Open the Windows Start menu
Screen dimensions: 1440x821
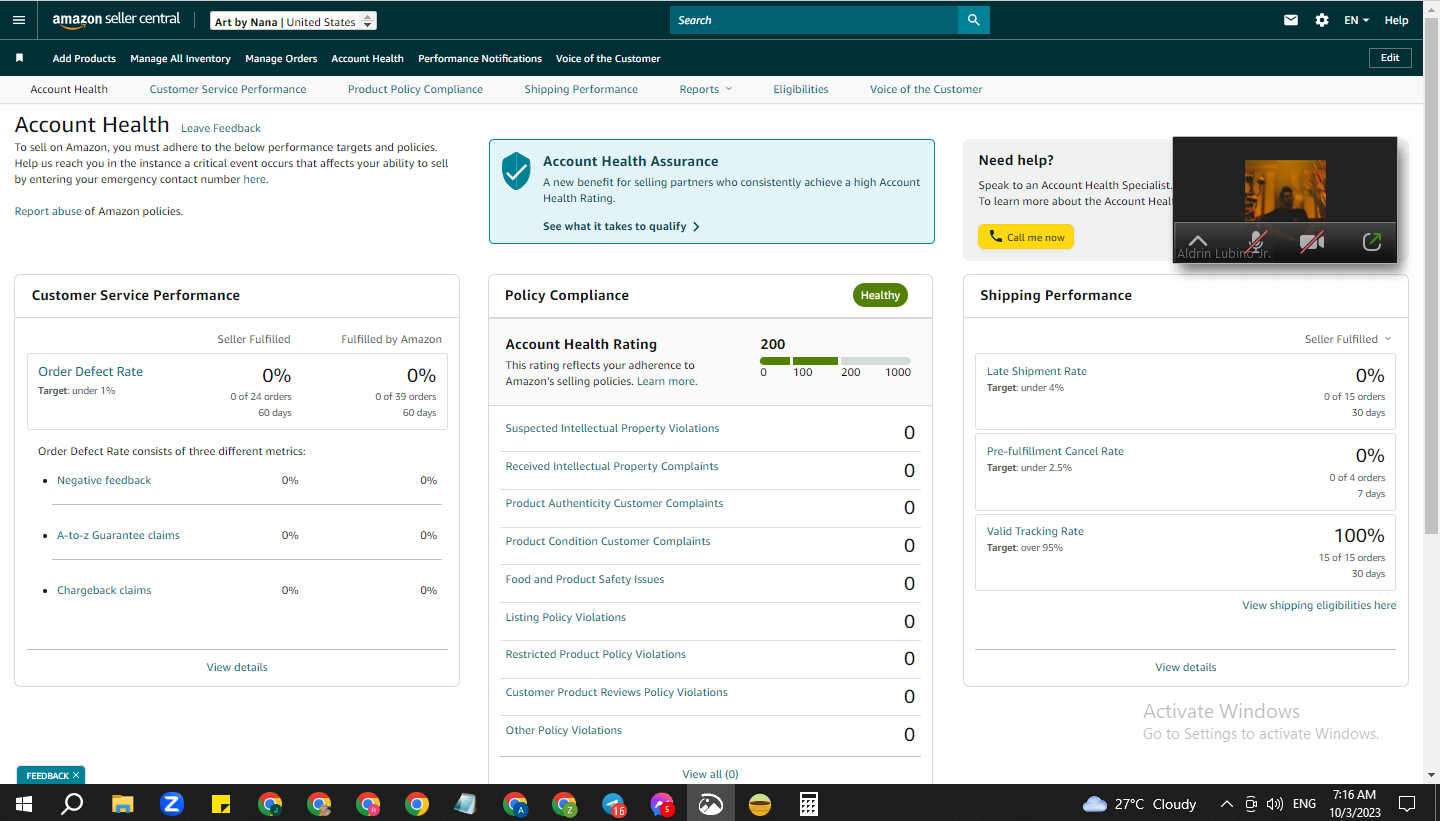[23, 803]
